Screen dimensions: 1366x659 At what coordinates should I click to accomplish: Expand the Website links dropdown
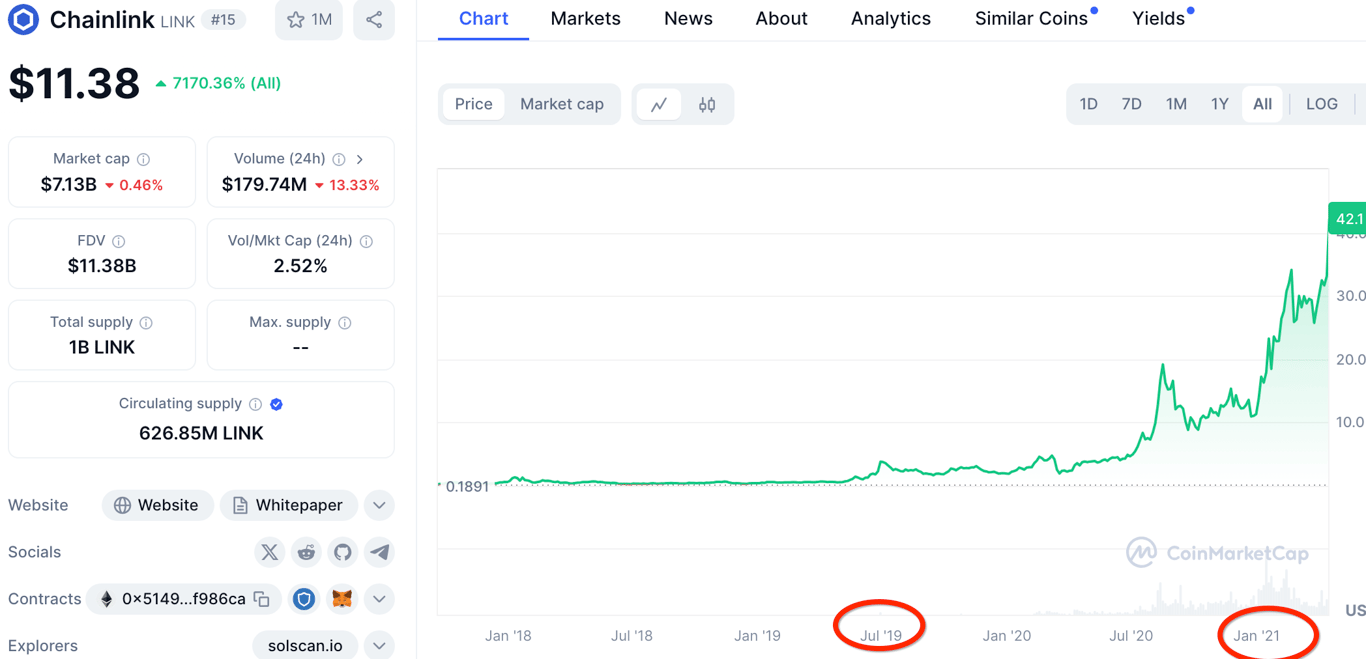click(x=379, y=505)
